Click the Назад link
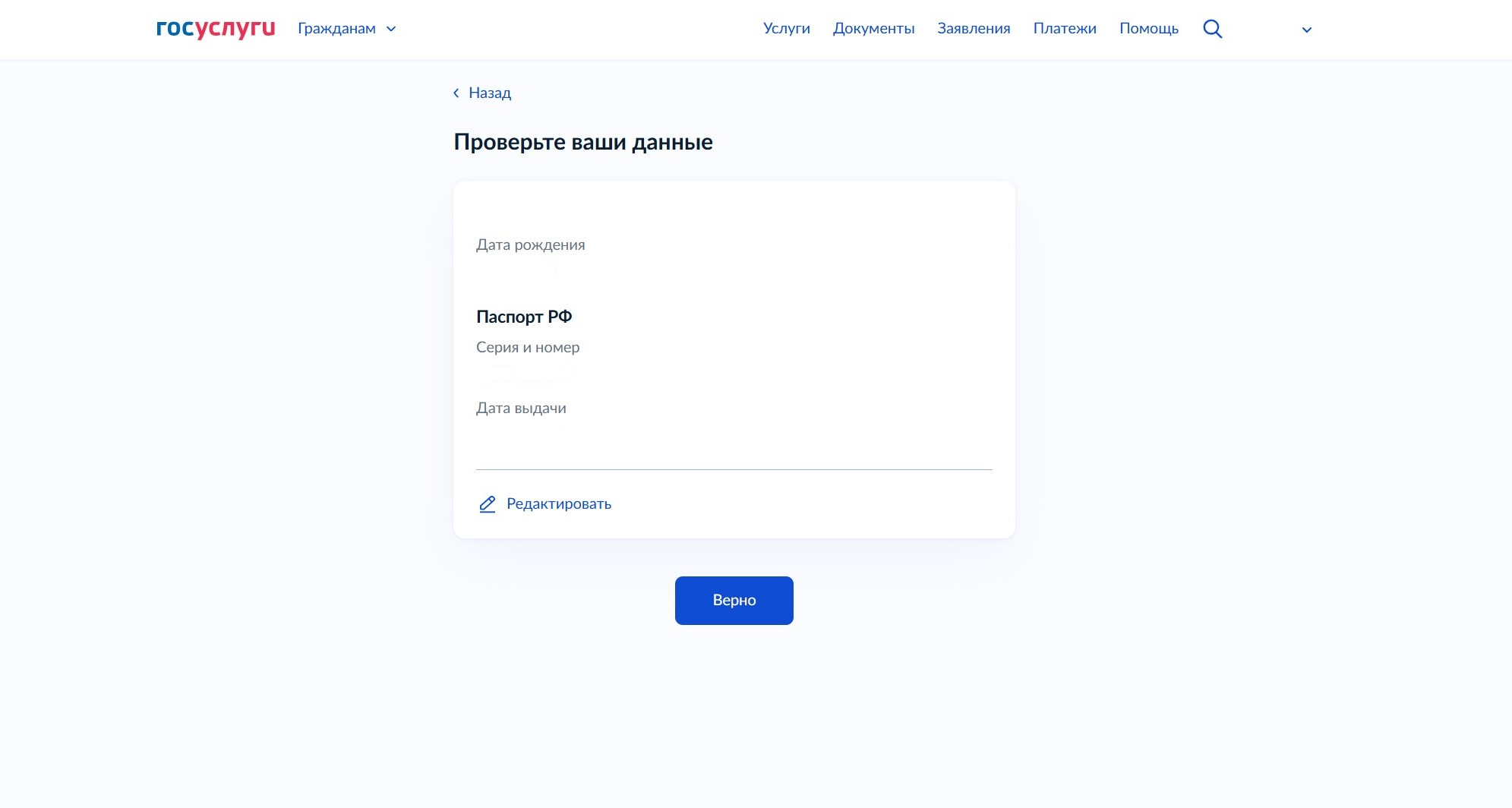 coord(489,93)
